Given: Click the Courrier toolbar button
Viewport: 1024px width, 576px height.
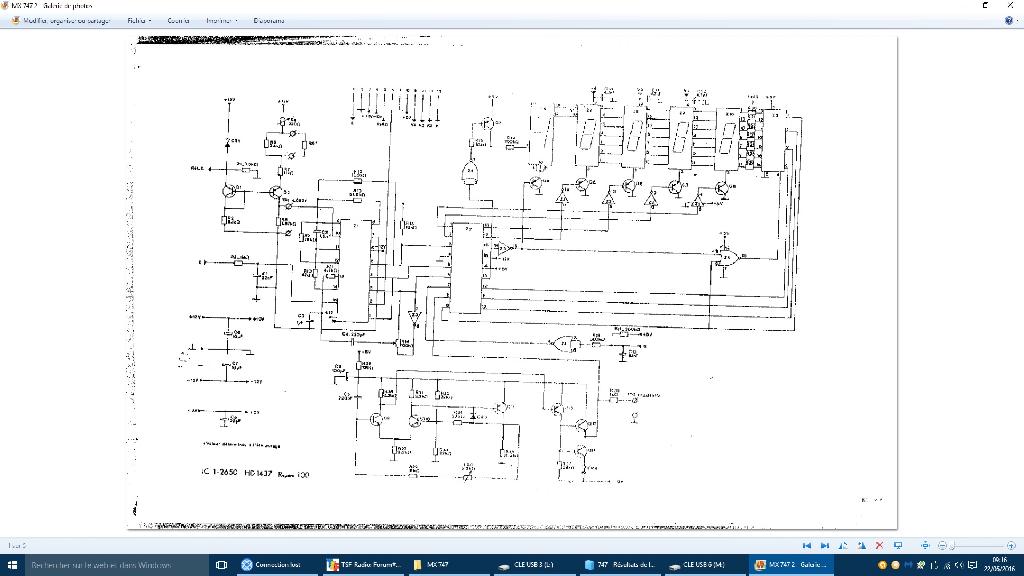Looking at the screenshot, I should pyautogui.click(x=178, y=20).
